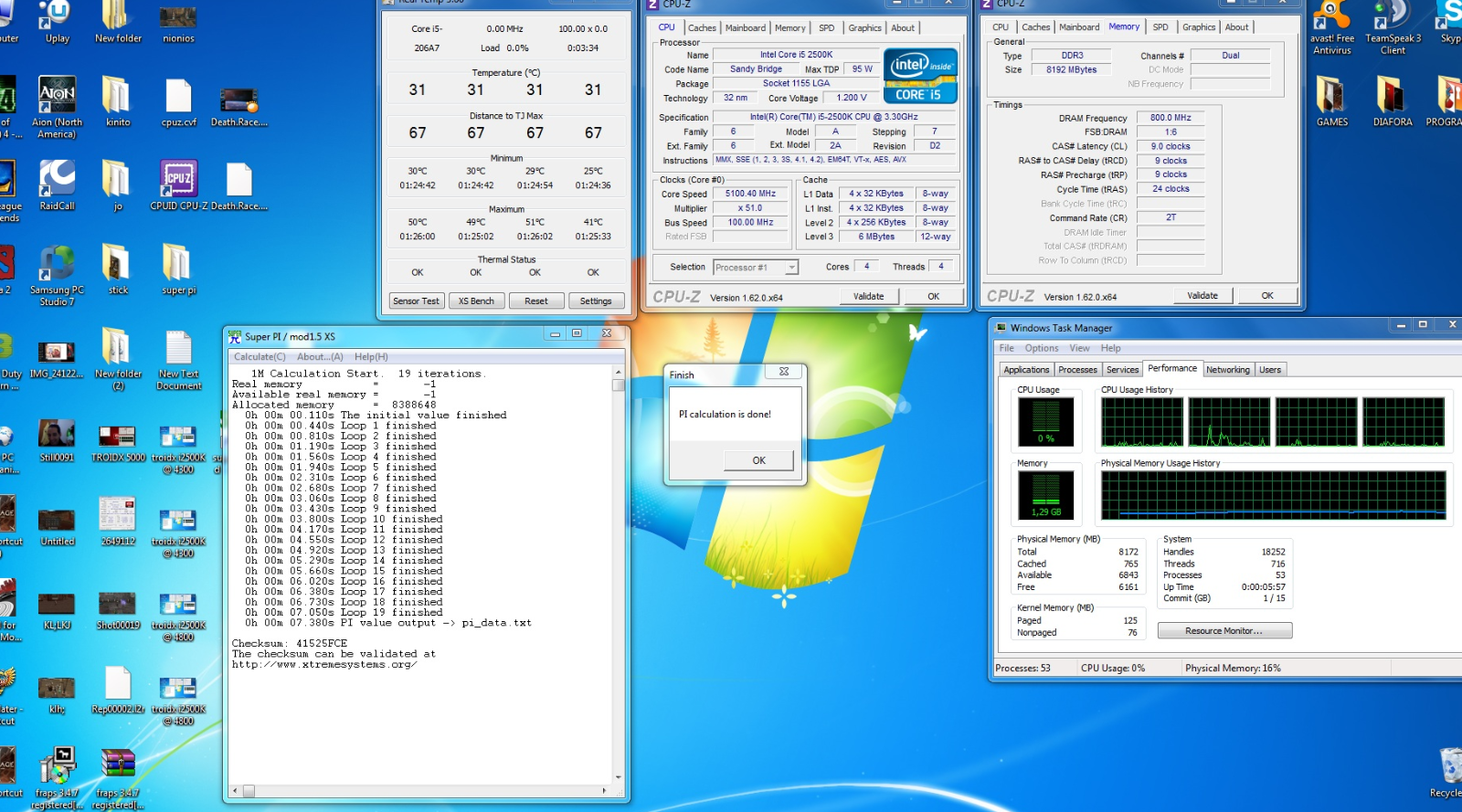Open Resource Monitor from Task Manager

click(1224, 631)
